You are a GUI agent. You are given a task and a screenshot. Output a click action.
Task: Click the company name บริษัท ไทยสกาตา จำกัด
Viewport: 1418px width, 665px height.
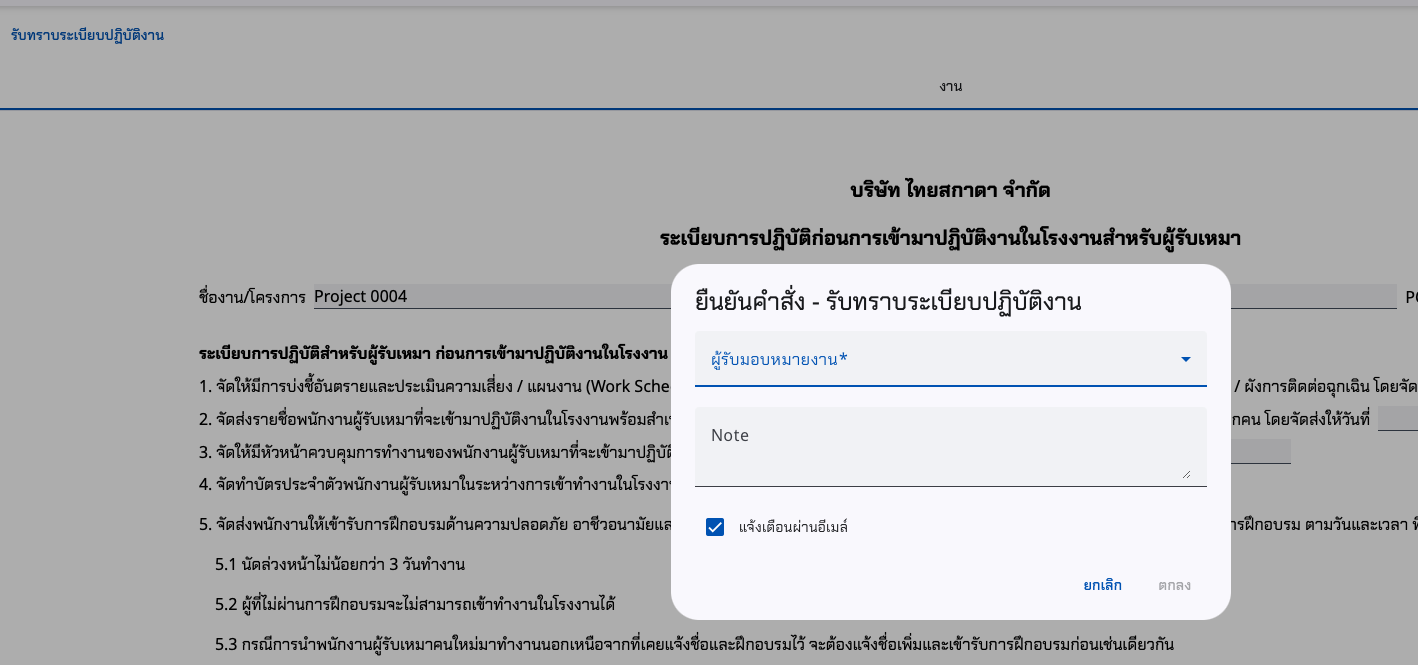pyautogui.click(x=950, y=189)
